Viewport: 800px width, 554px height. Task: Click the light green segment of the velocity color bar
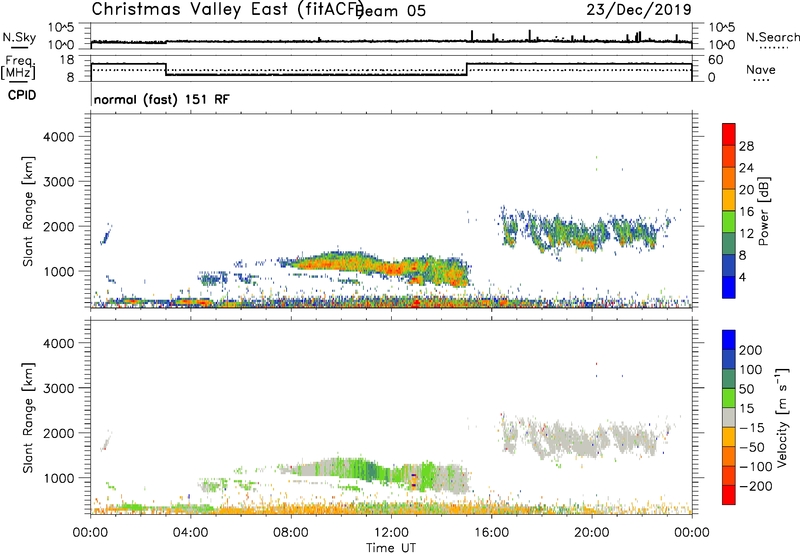coord(729,398)
